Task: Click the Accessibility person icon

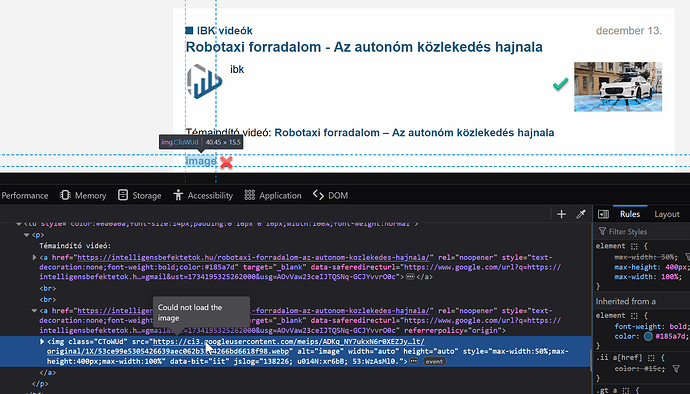Action: pyautogui.click(x=178, y=195)
